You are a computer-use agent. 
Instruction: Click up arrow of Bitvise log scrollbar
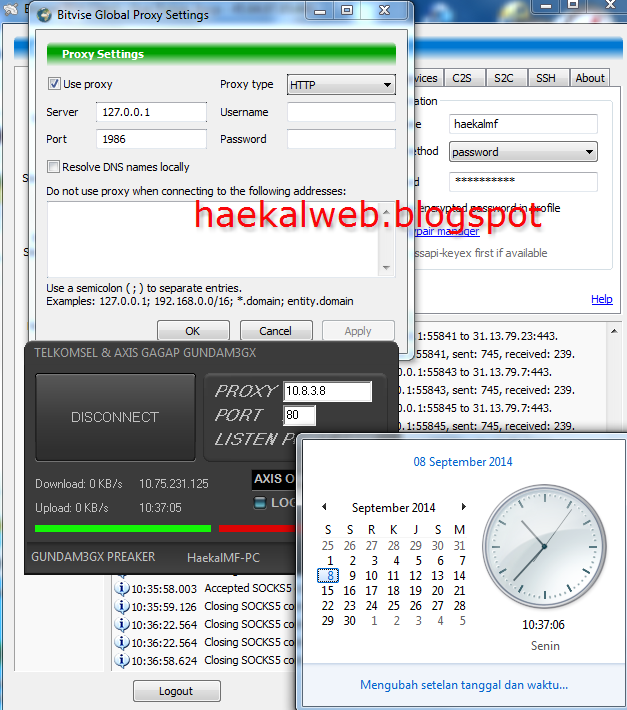pyautogui.click(x=614, y=331)
